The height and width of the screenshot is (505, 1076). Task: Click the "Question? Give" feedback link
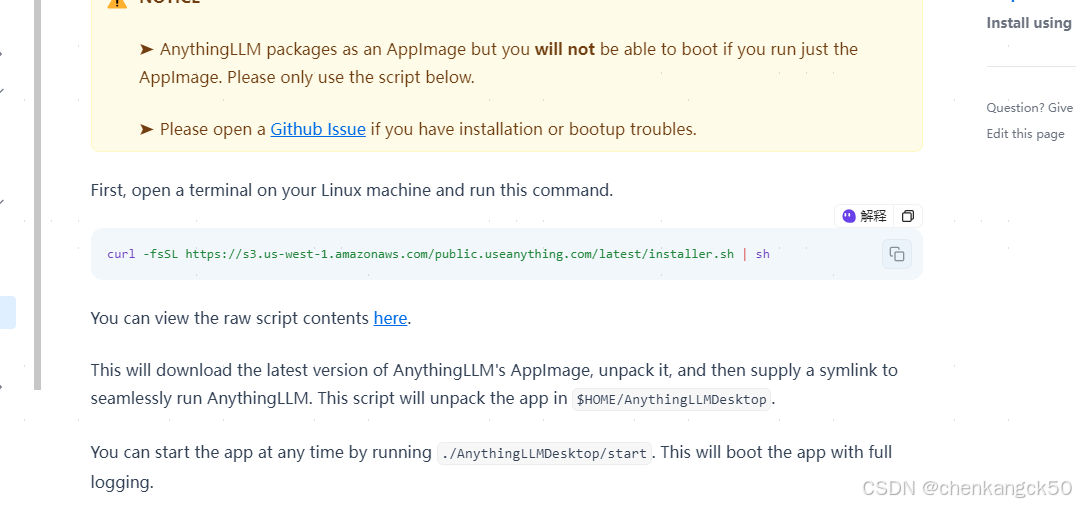coord(1030,108)
